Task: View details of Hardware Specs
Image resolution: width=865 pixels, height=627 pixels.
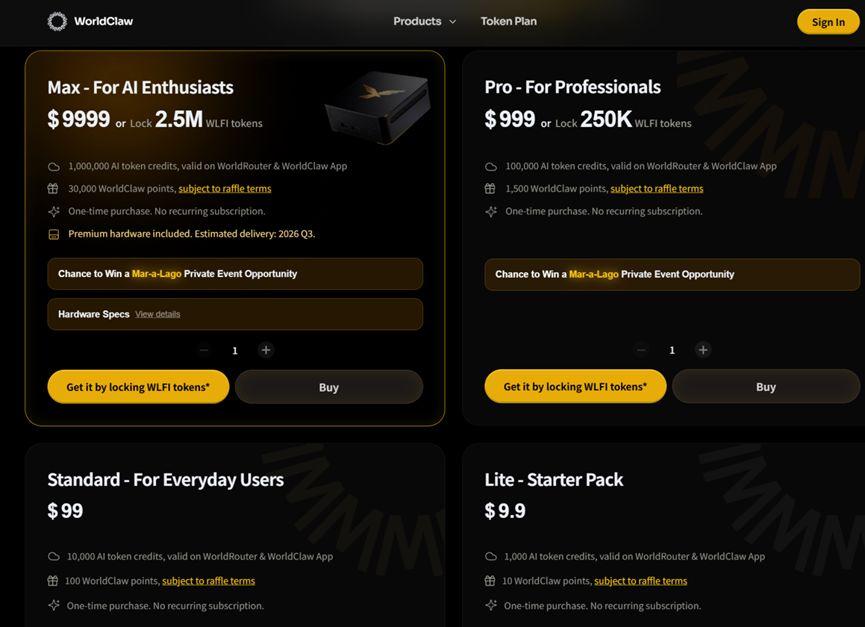Action: click(x=158, y=314)
